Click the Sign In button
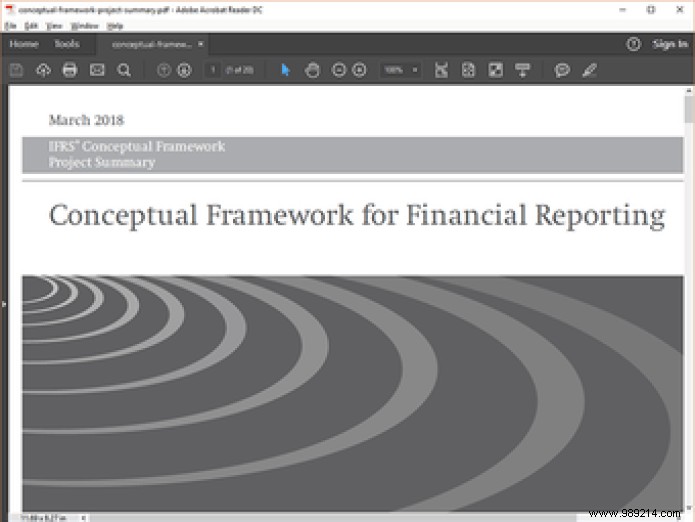695x522 pixels. (x=669, y=44)
